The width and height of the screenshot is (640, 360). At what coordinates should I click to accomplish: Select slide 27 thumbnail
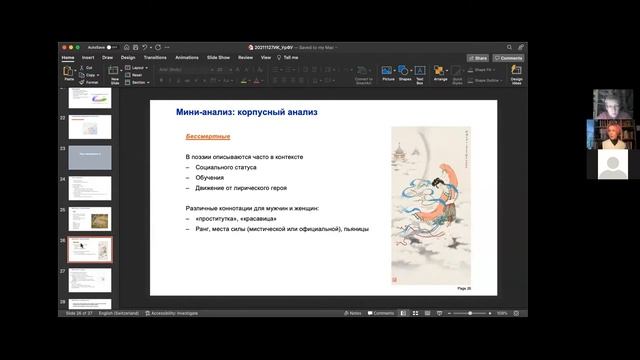pos(90,280)
